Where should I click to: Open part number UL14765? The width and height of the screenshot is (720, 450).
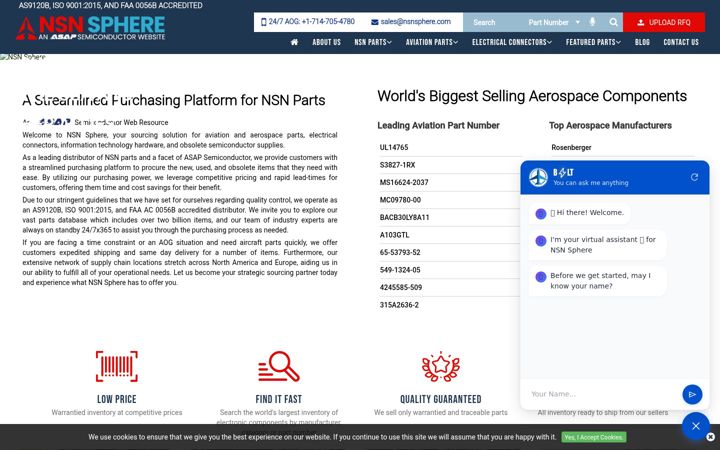pos(394,147)
